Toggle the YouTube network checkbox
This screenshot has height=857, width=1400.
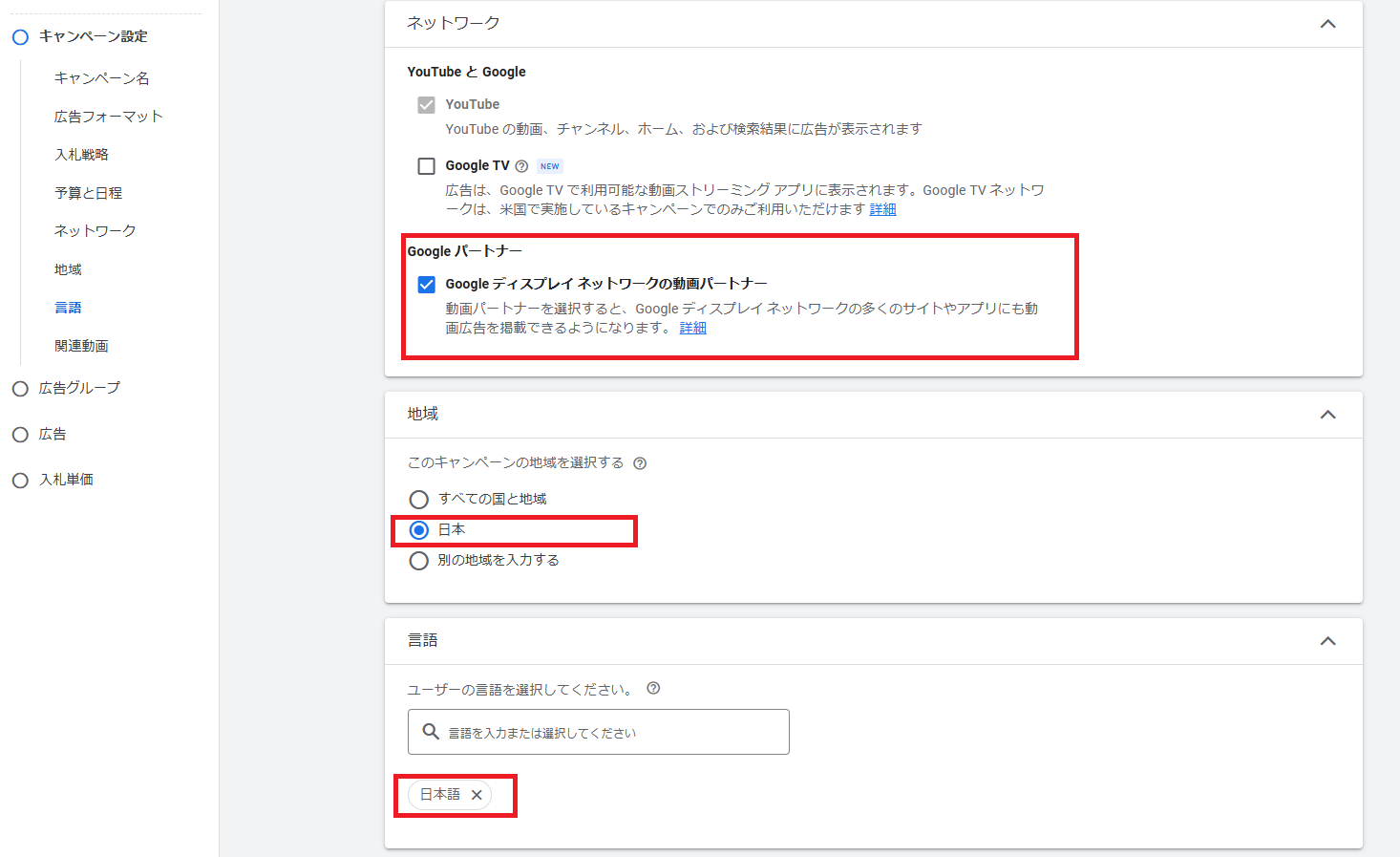426,105
